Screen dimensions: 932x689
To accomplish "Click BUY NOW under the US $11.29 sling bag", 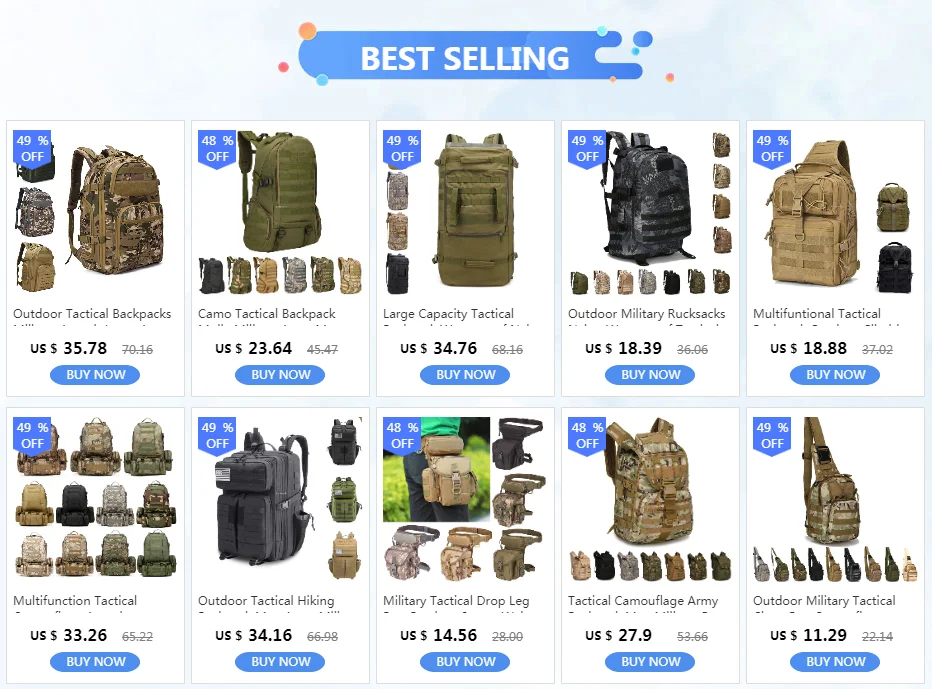I will pos(835,662).
